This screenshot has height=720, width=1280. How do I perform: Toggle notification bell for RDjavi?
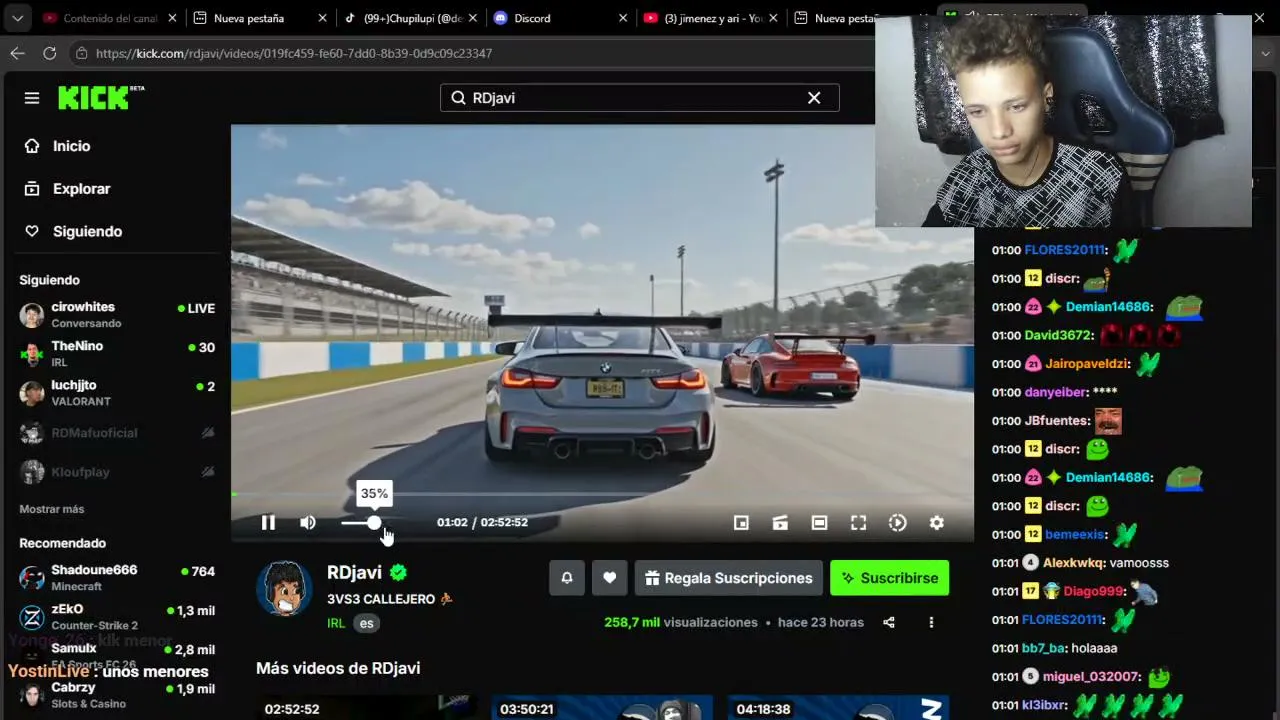click(x=567, y=578)
